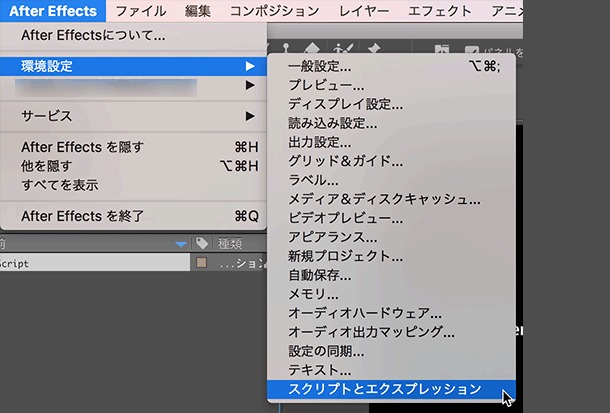Open 自動保存... preferences
The image size is (610, 413).
click(x=391, y=275)
